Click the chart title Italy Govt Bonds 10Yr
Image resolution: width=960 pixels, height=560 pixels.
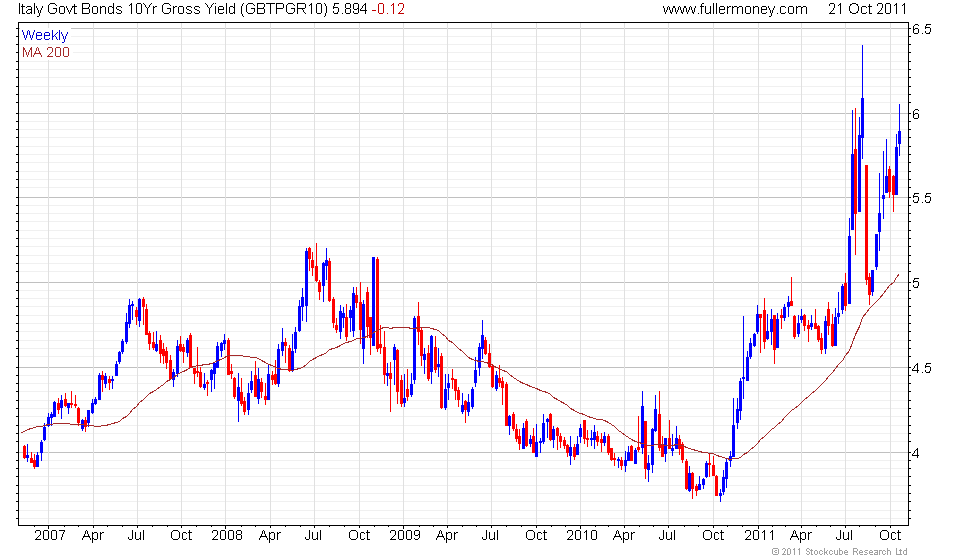[x=88, y=9]
